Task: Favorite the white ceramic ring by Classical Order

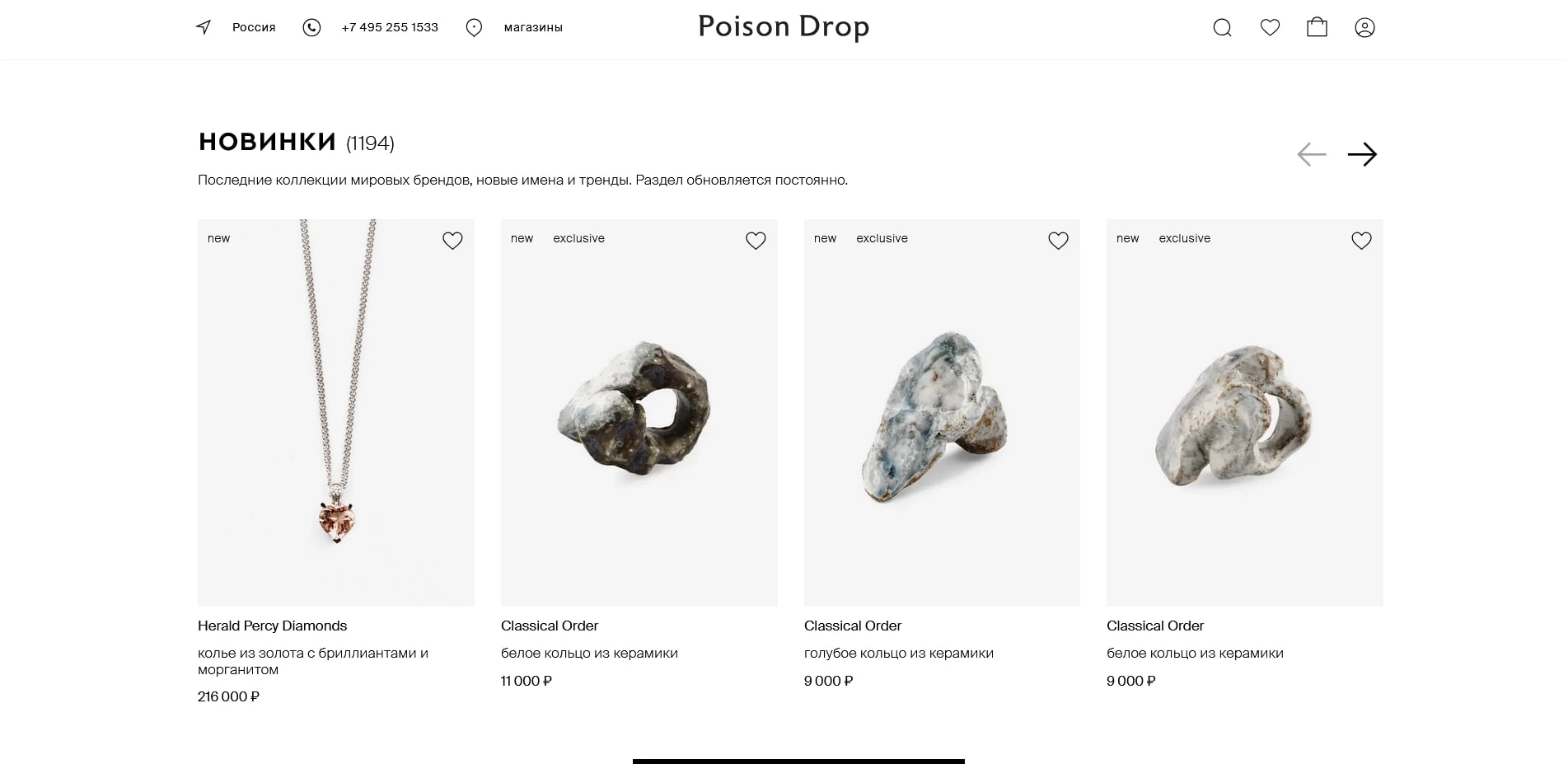Action: 756,240
